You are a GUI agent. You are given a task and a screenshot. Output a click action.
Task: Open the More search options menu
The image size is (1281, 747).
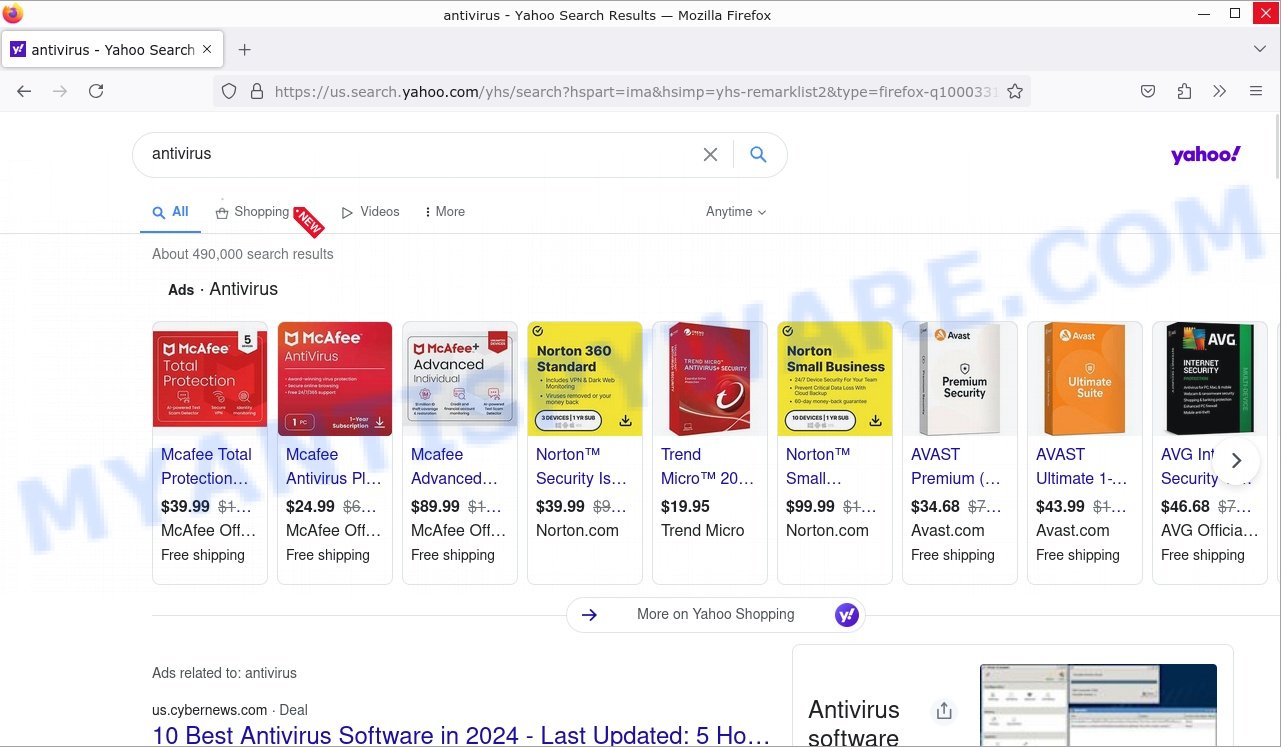click(x=445, y=212)
